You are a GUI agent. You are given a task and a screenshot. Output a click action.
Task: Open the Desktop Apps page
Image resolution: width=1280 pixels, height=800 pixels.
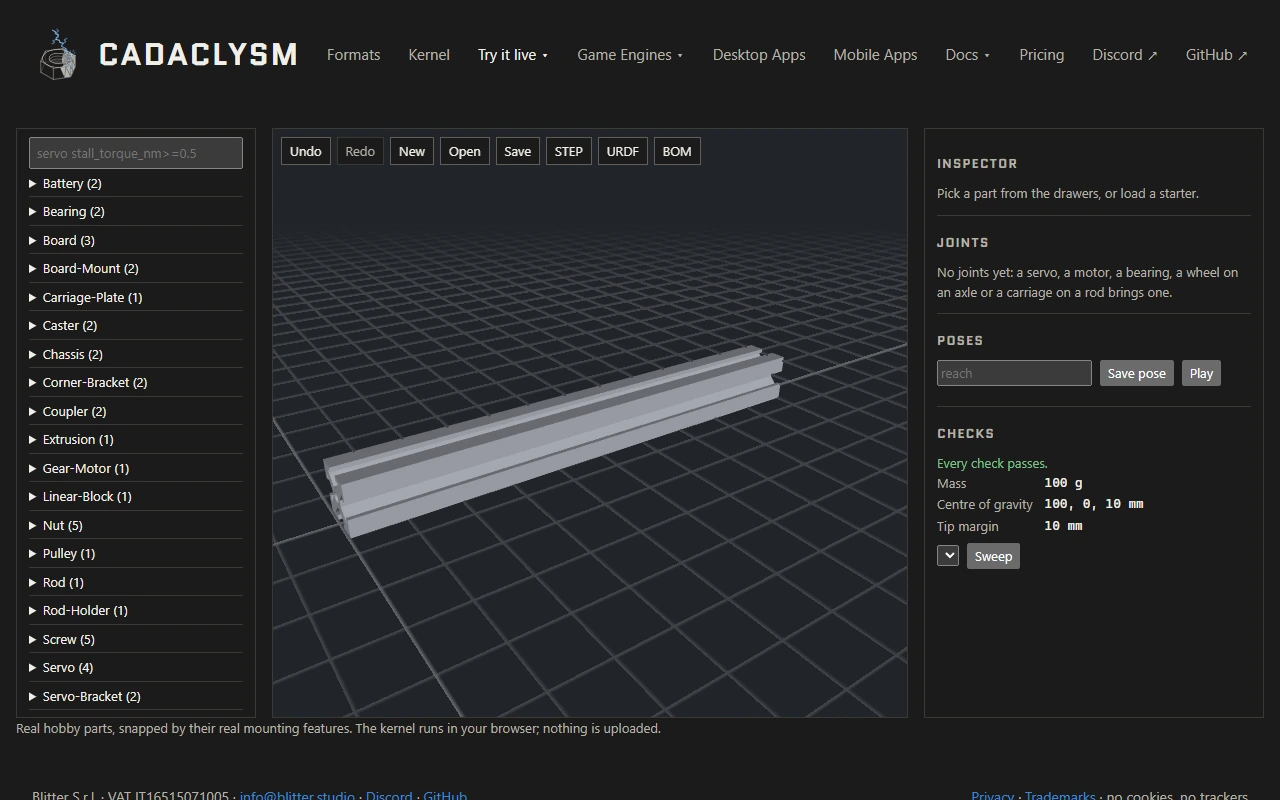pyautogui.click(x=759, y=55)
